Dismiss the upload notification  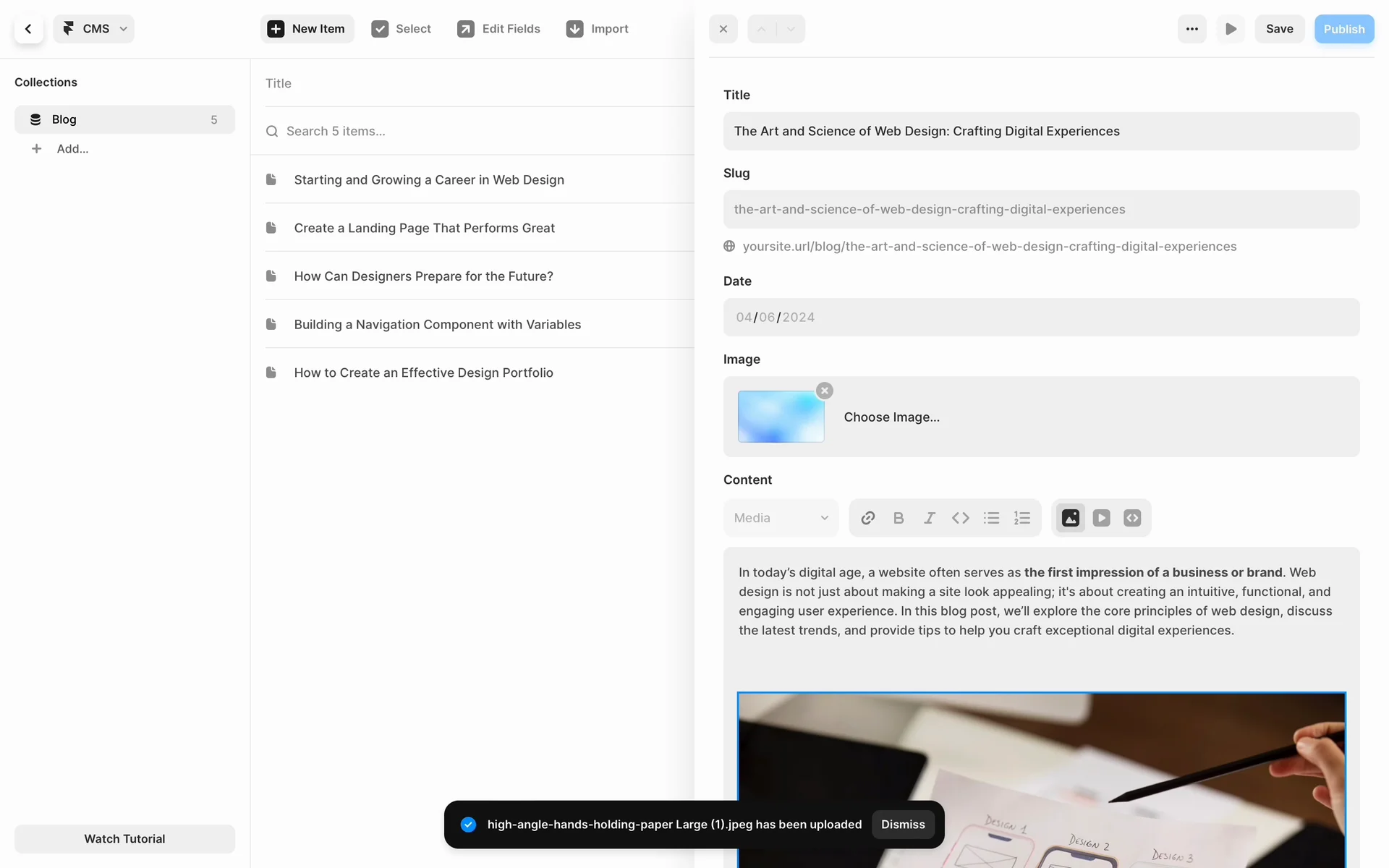point(902,825)
